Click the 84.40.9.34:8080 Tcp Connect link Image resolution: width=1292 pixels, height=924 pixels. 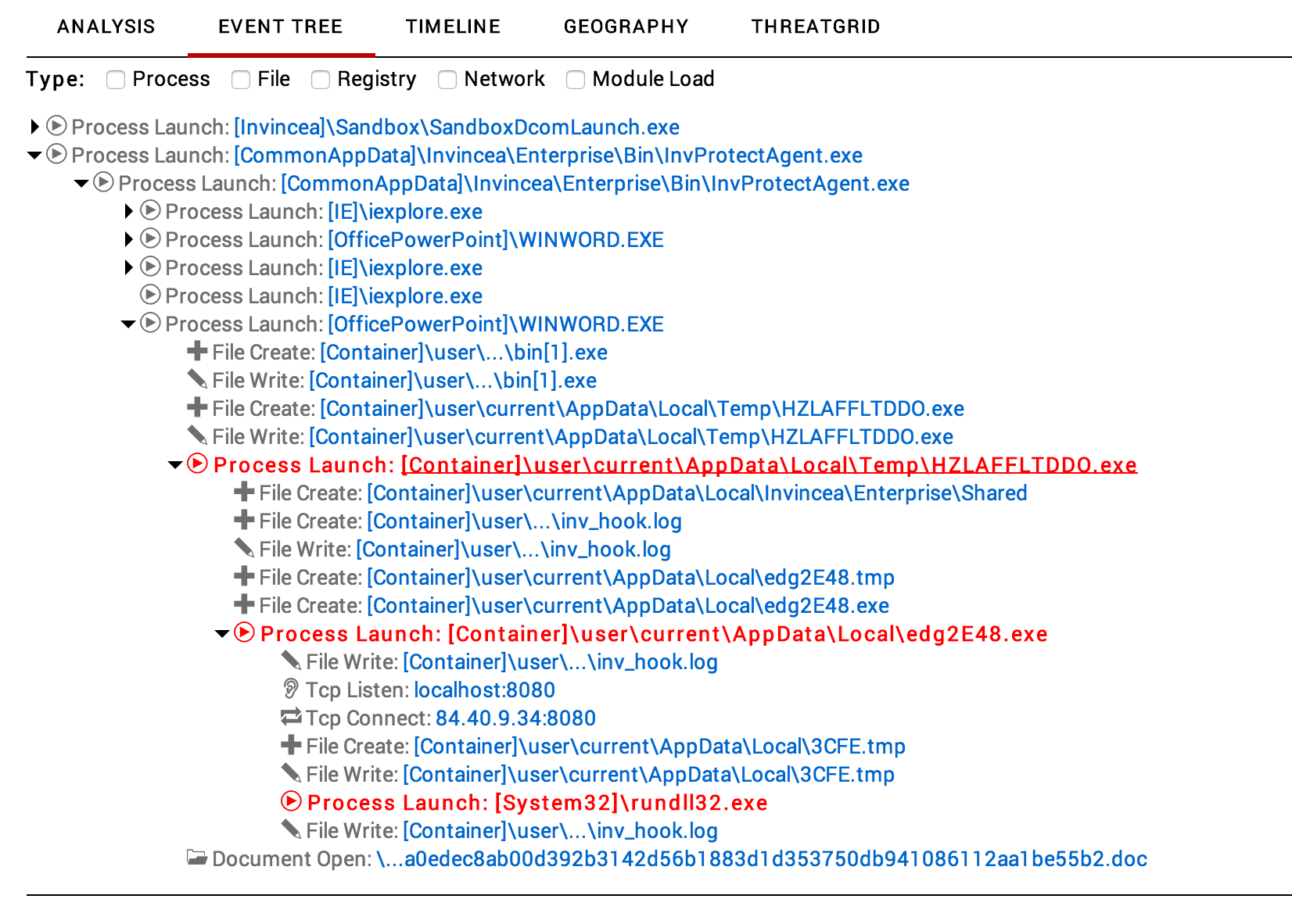click(x=516, y=718)
